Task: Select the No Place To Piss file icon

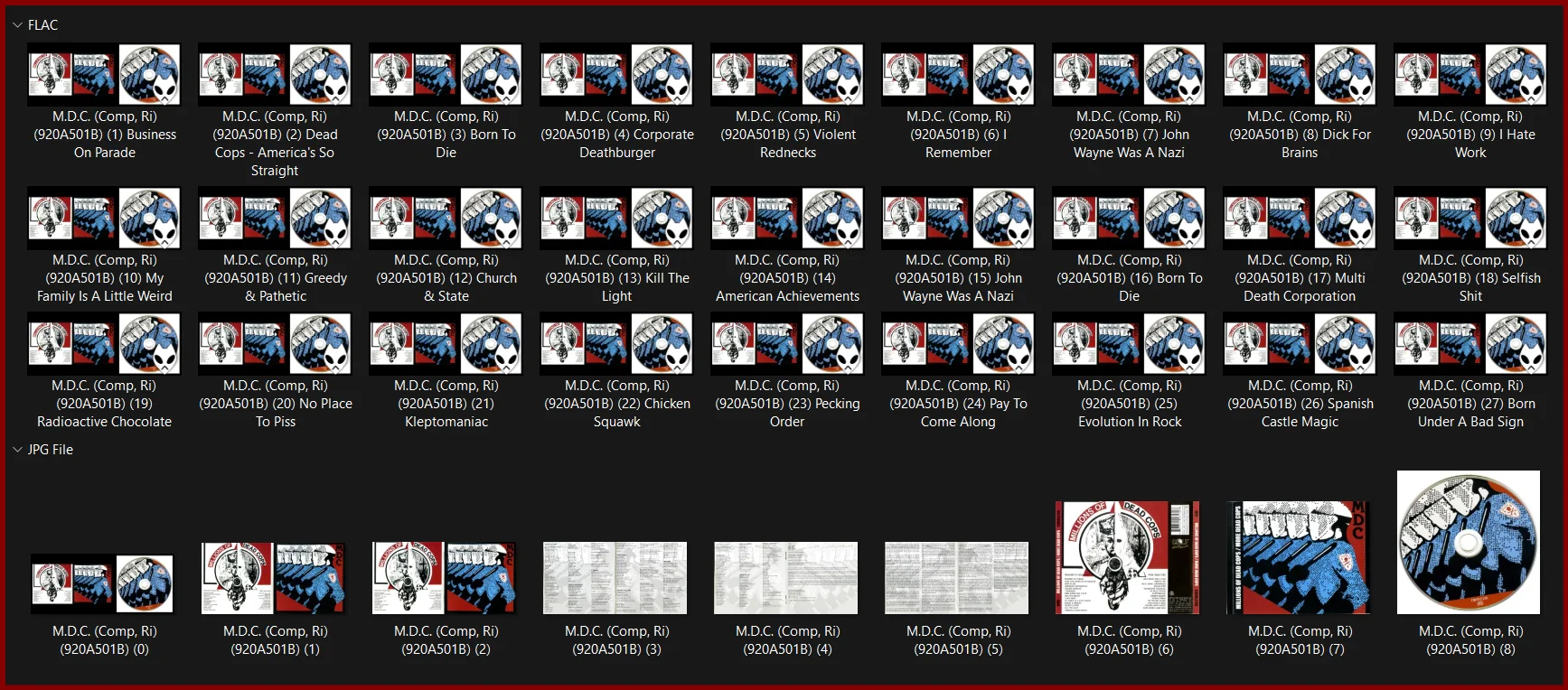Action: (275, 343)
